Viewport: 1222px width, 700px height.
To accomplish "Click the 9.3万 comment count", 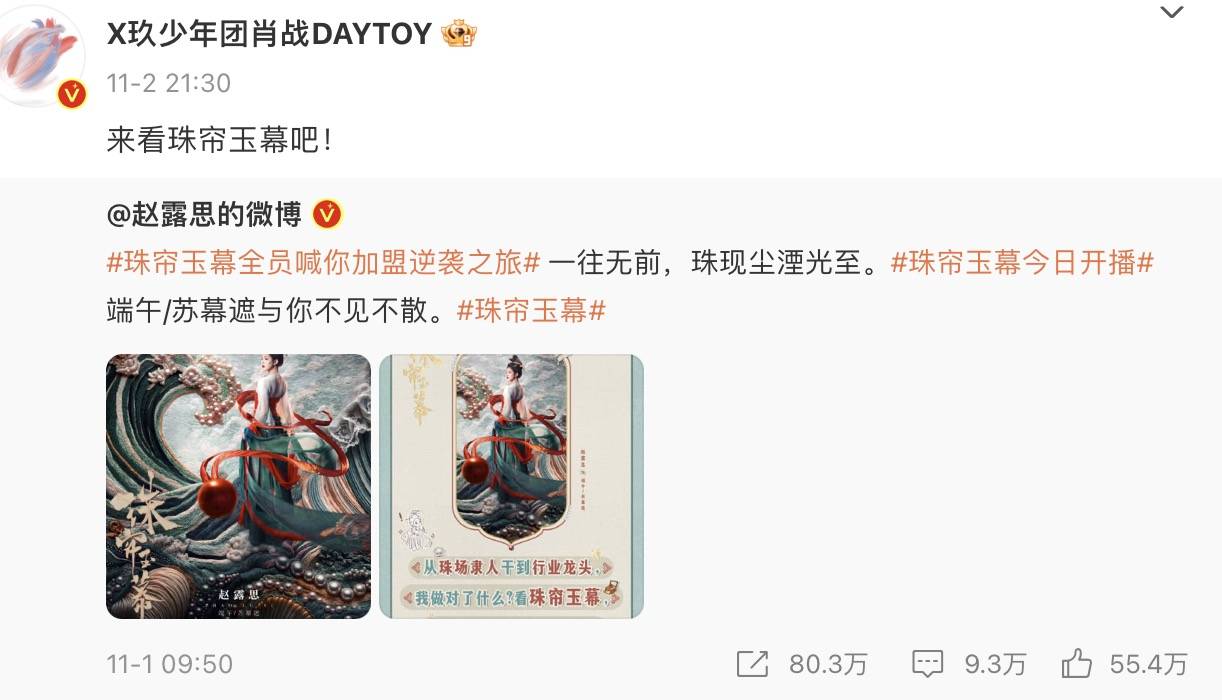I will point(995,663).
